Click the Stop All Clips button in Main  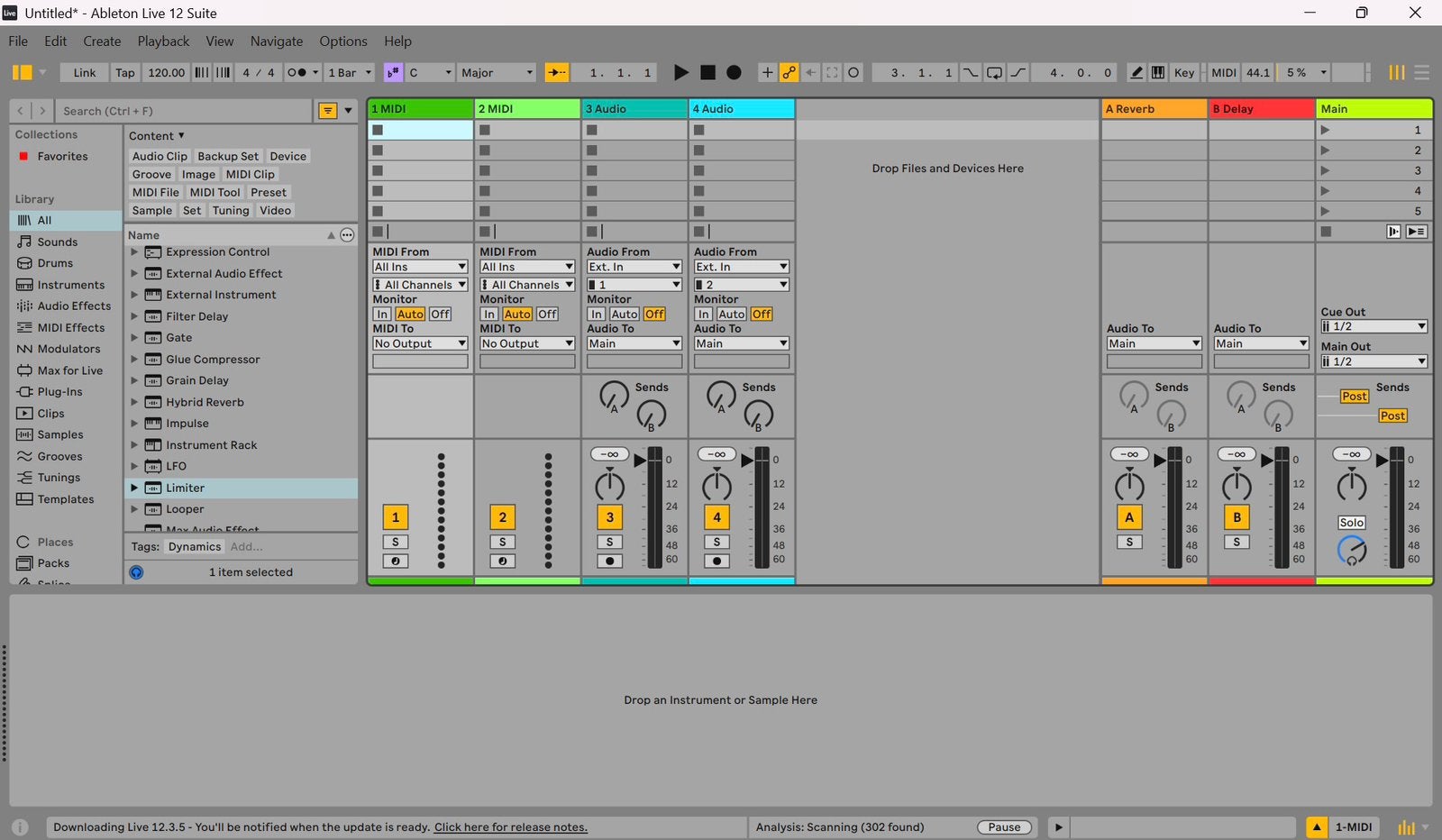(x=1326, y=232)
